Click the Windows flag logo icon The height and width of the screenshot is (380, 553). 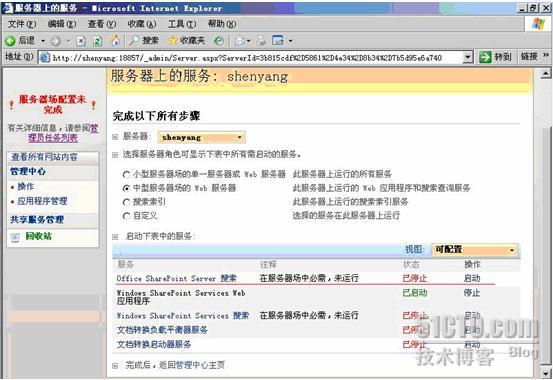point(537,24)
